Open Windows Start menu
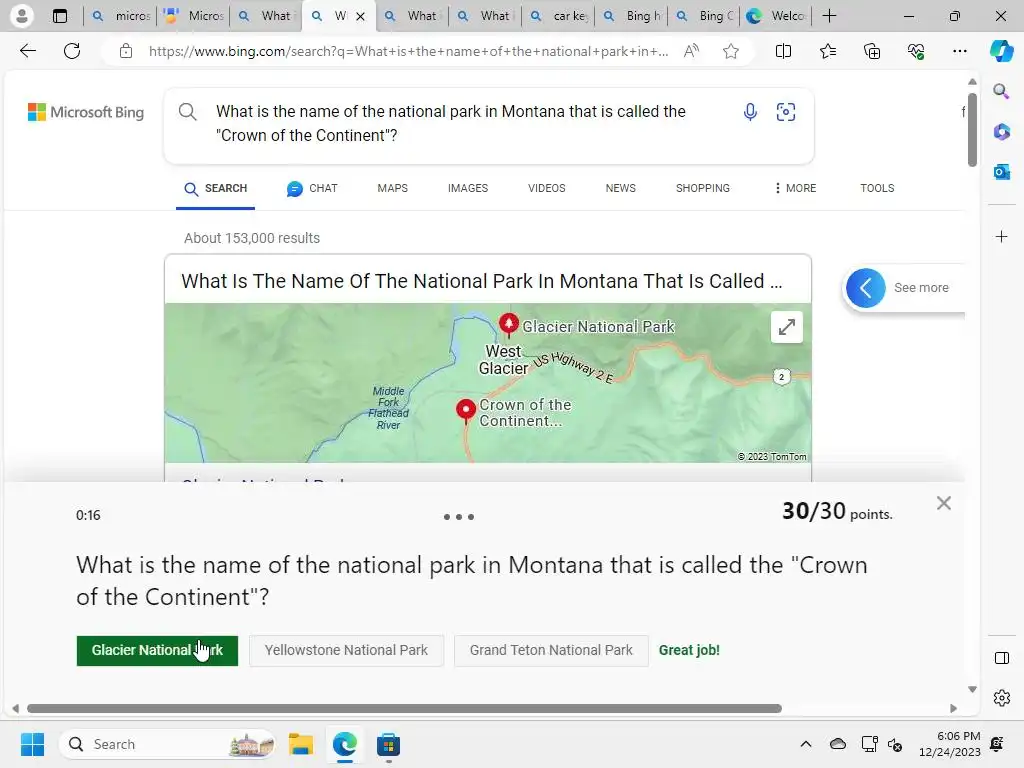 click(32, 744)
